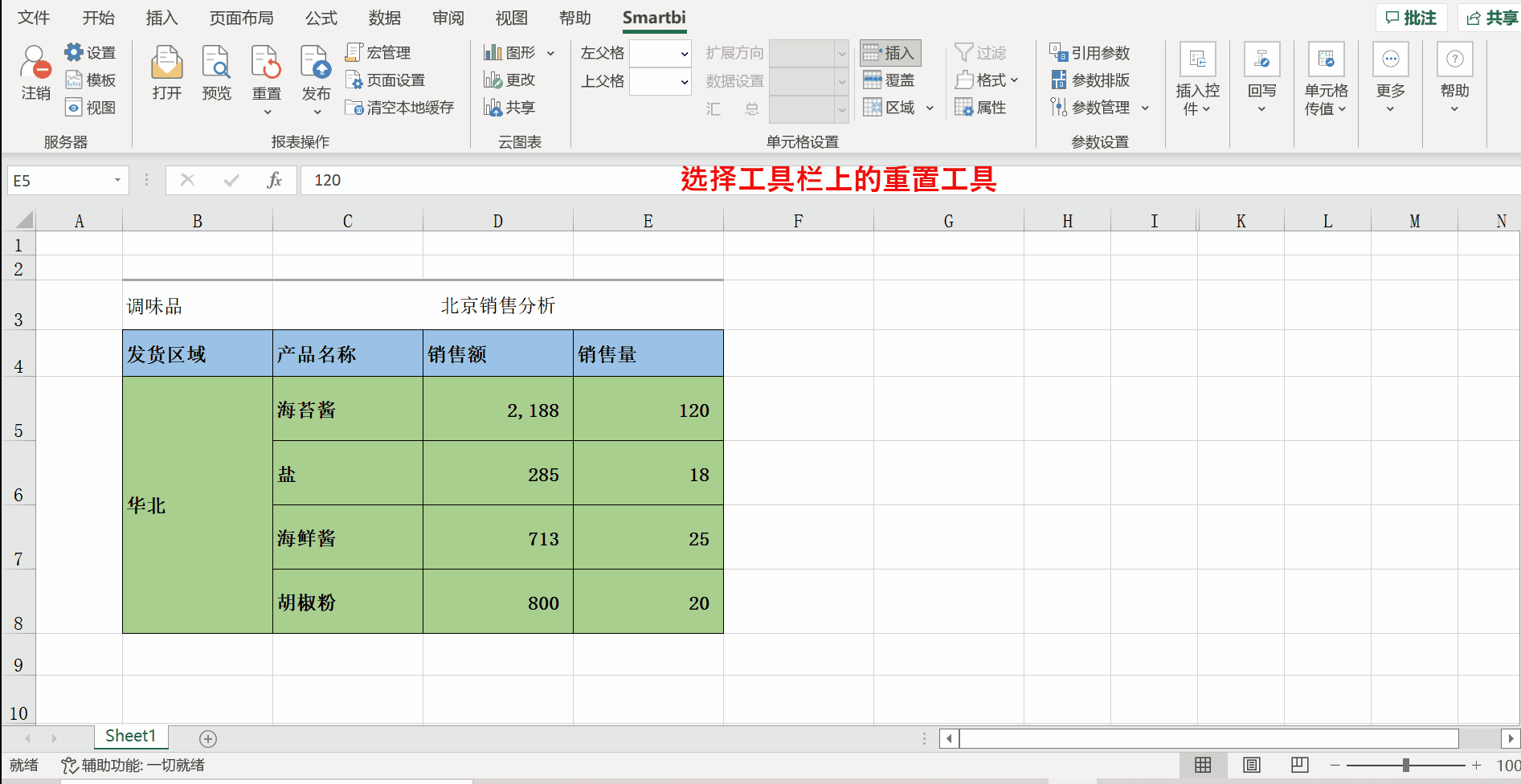The width and height of the screenshot is (1521, 784).
Task: Expand the 参数管理 dropdown arrow
Action: pos(1145,108)
